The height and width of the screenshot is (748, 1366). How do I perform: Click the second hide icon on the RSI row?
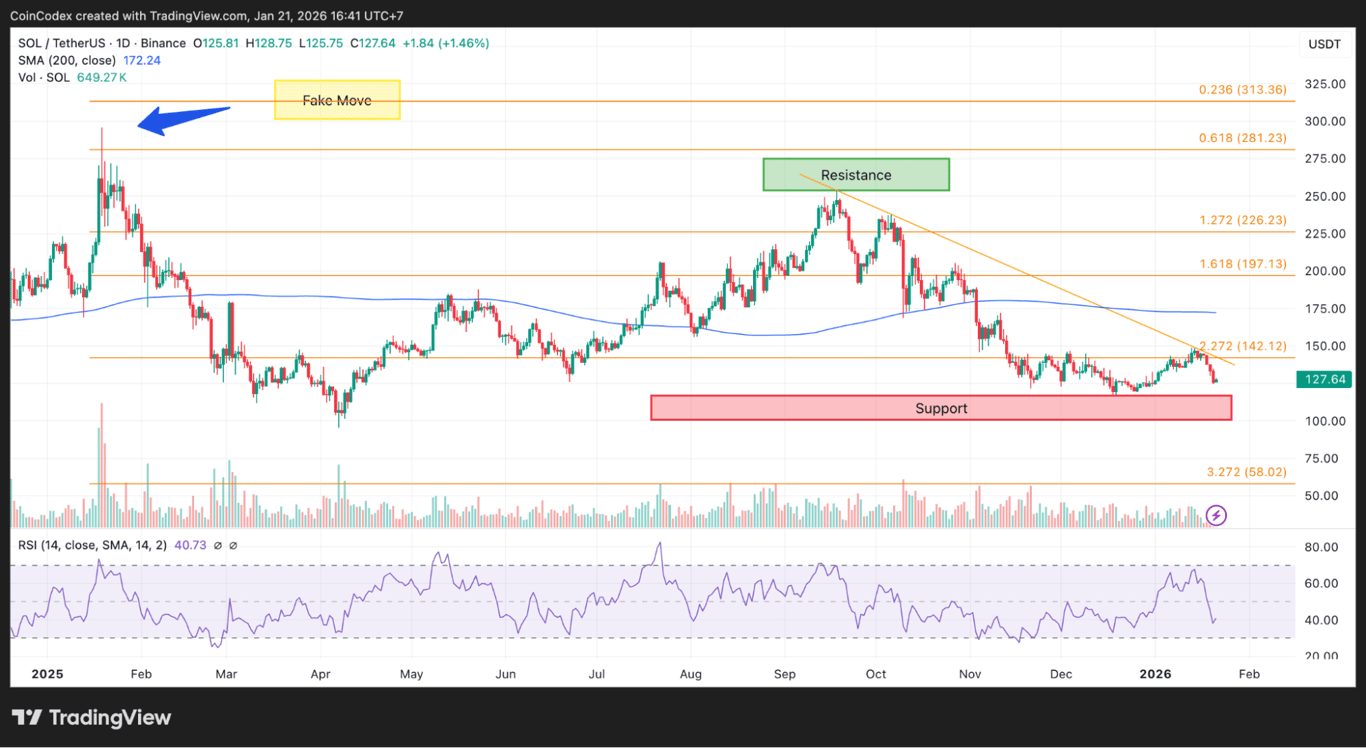(x=233, y=545)
